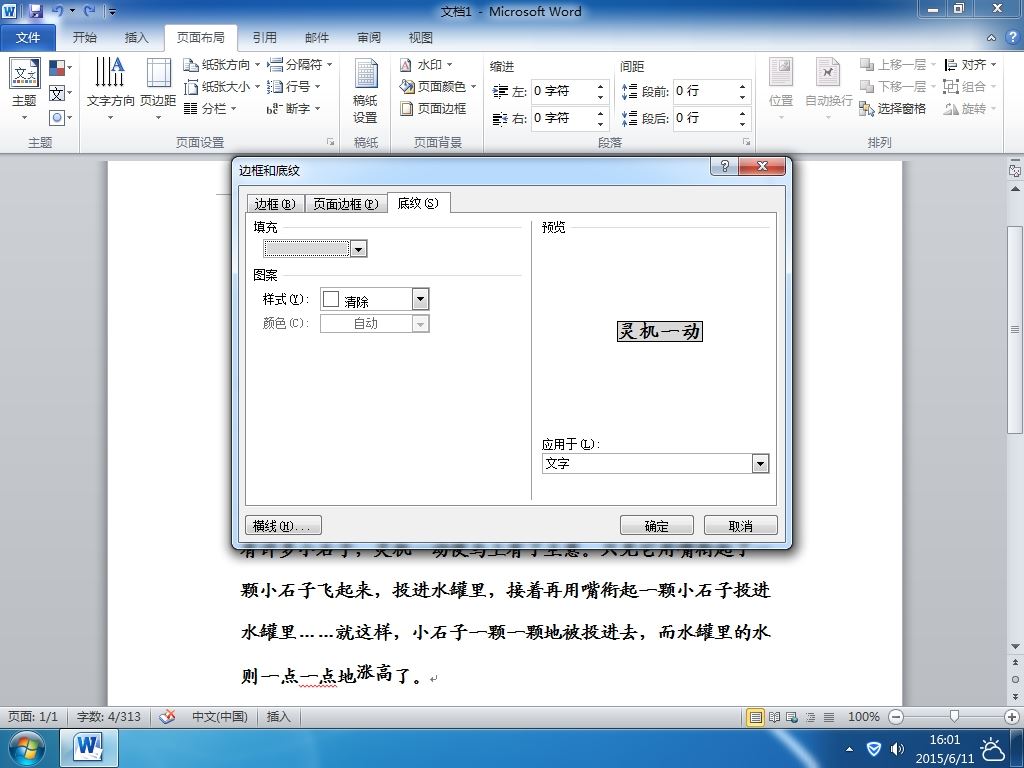1024x768 pixels.
Task: Show hidden tray icons arrow
Action: point(849,748)
